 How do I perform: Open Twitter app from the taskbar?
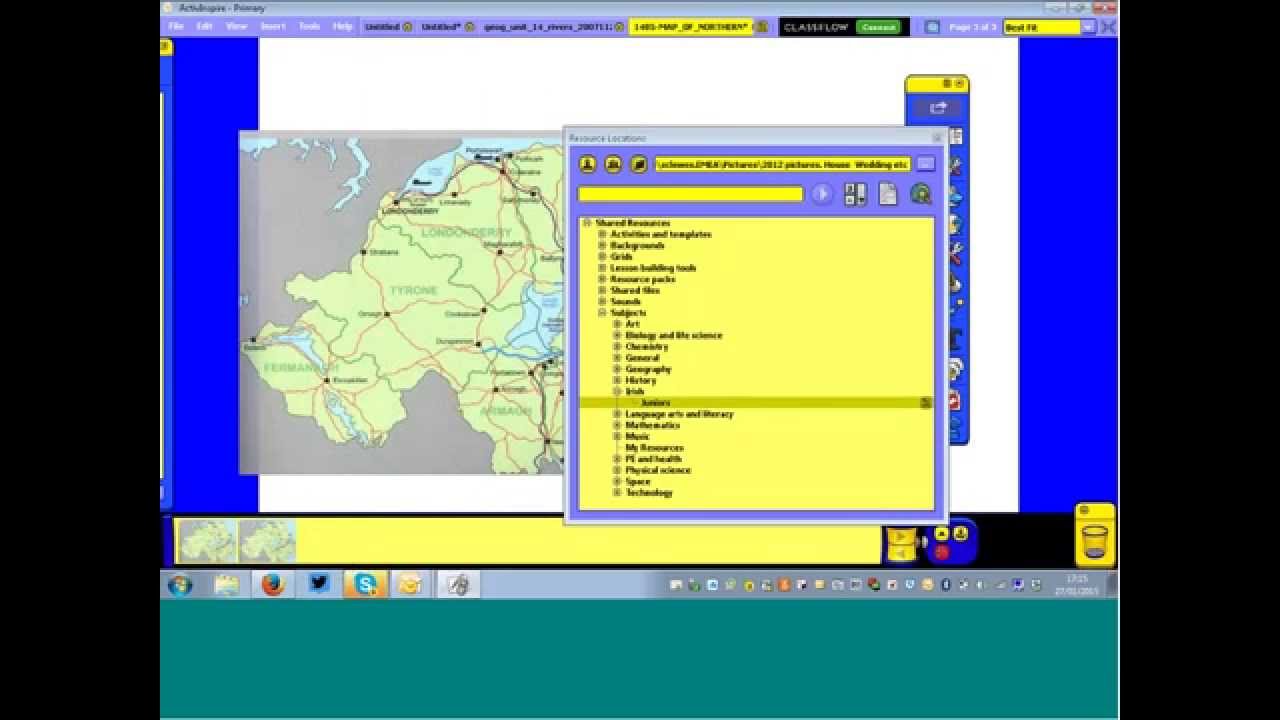click(x=319, y=584)
